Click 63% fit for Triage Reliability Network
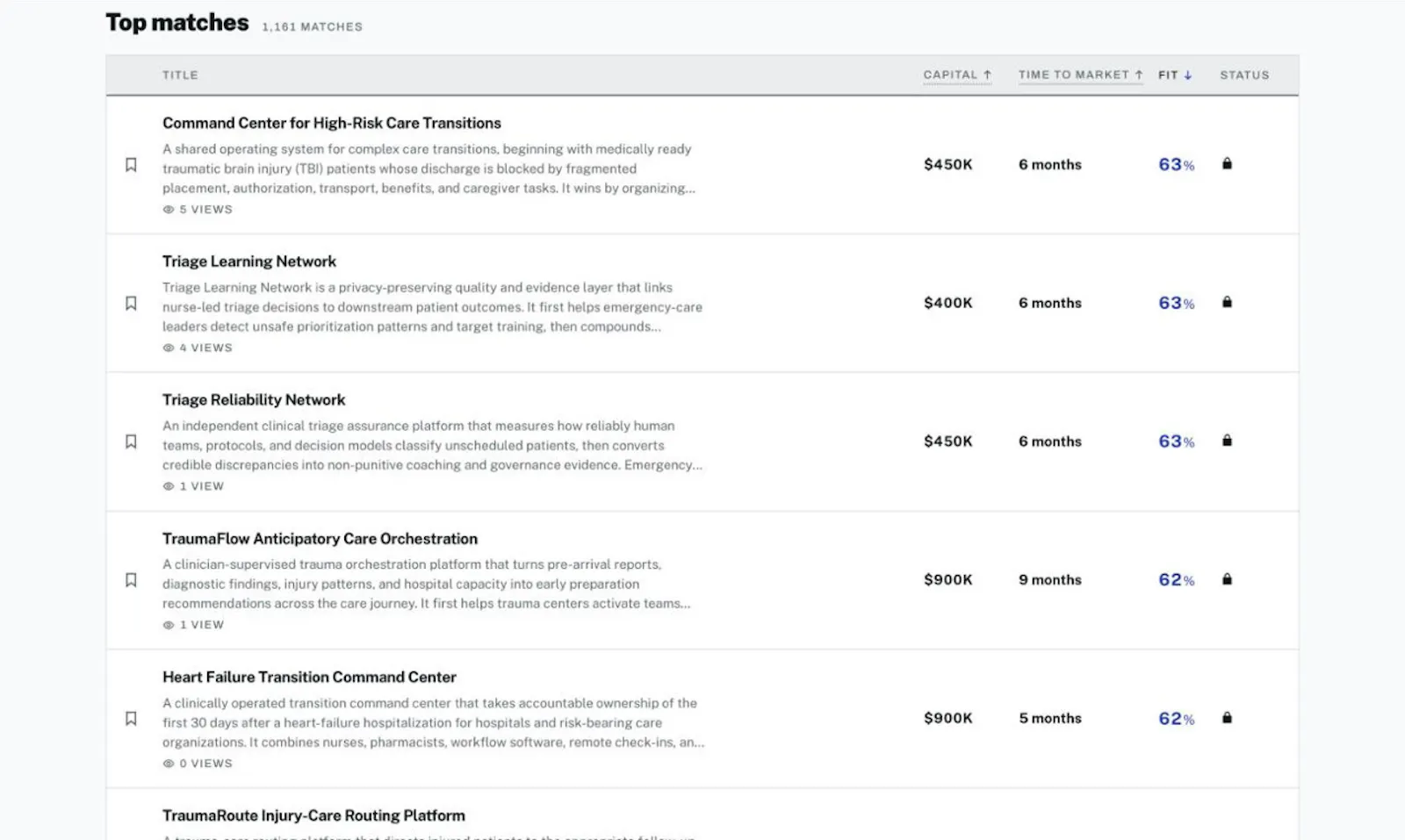Viewport: 1405px width, 840px height. point(1176,441)
